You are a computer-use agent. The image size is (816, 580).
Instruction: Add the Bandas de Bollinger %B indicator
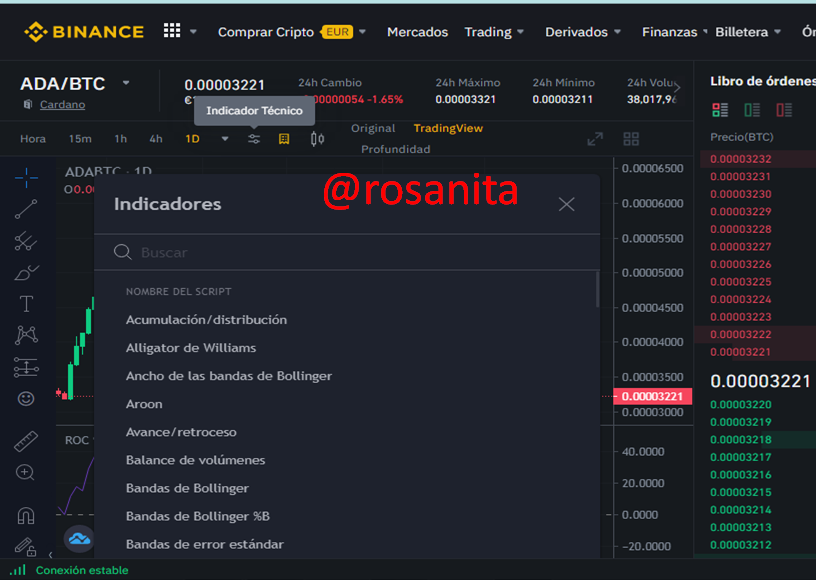198,516
